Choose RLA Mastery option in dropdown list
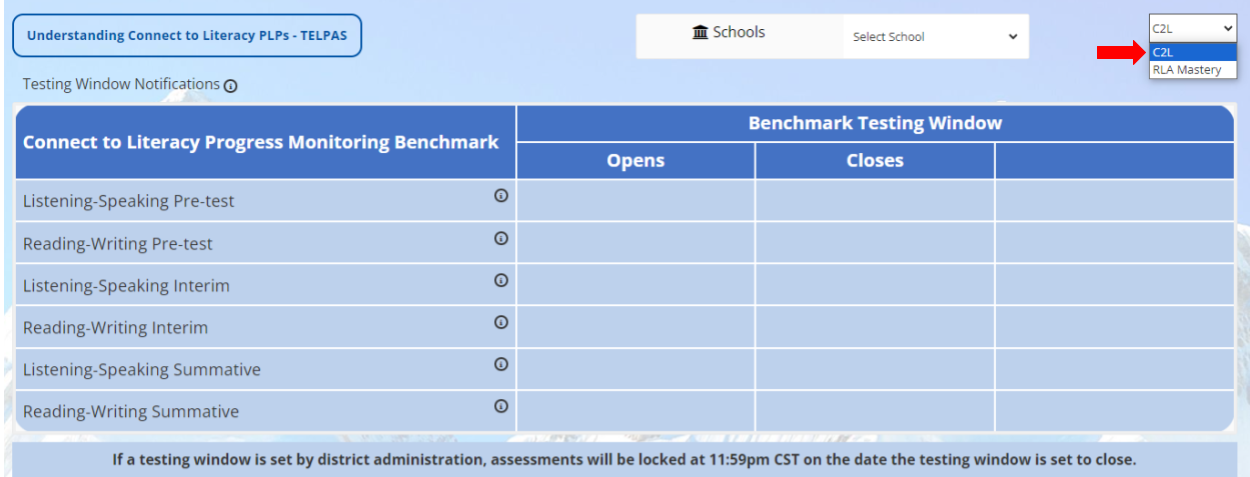The height and width of the screenshot is (477, 1250). pyautogui.click(x=1192, y=70)
